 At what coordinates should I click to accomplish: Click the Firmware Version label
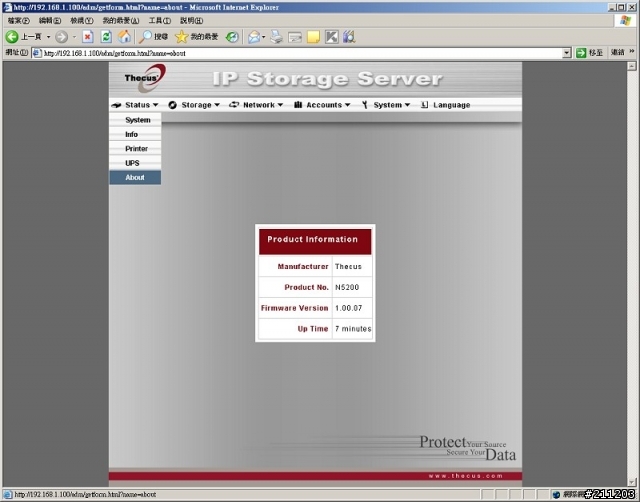tap(294, 308)
